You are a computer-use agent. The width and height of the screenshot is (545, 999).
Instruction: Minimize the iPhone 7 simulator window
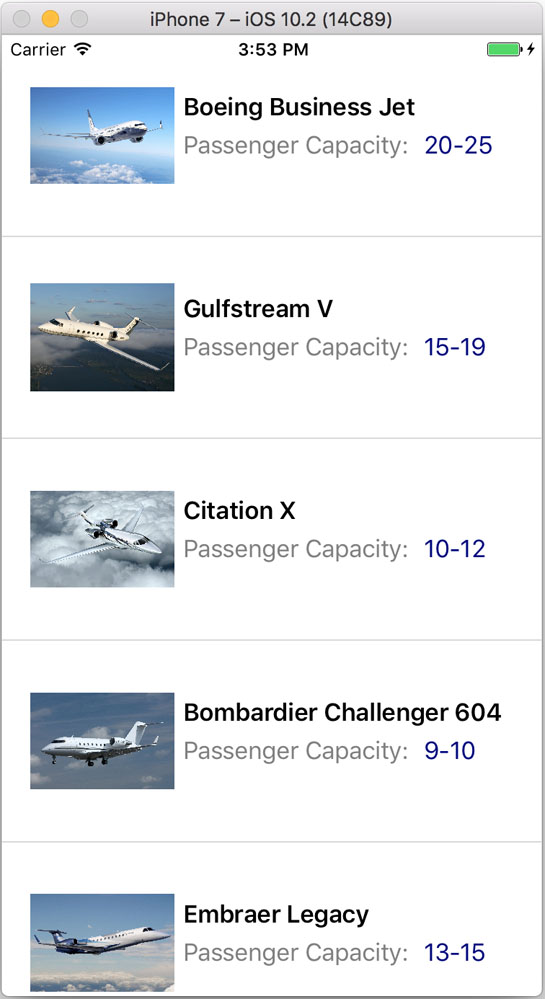50,19
